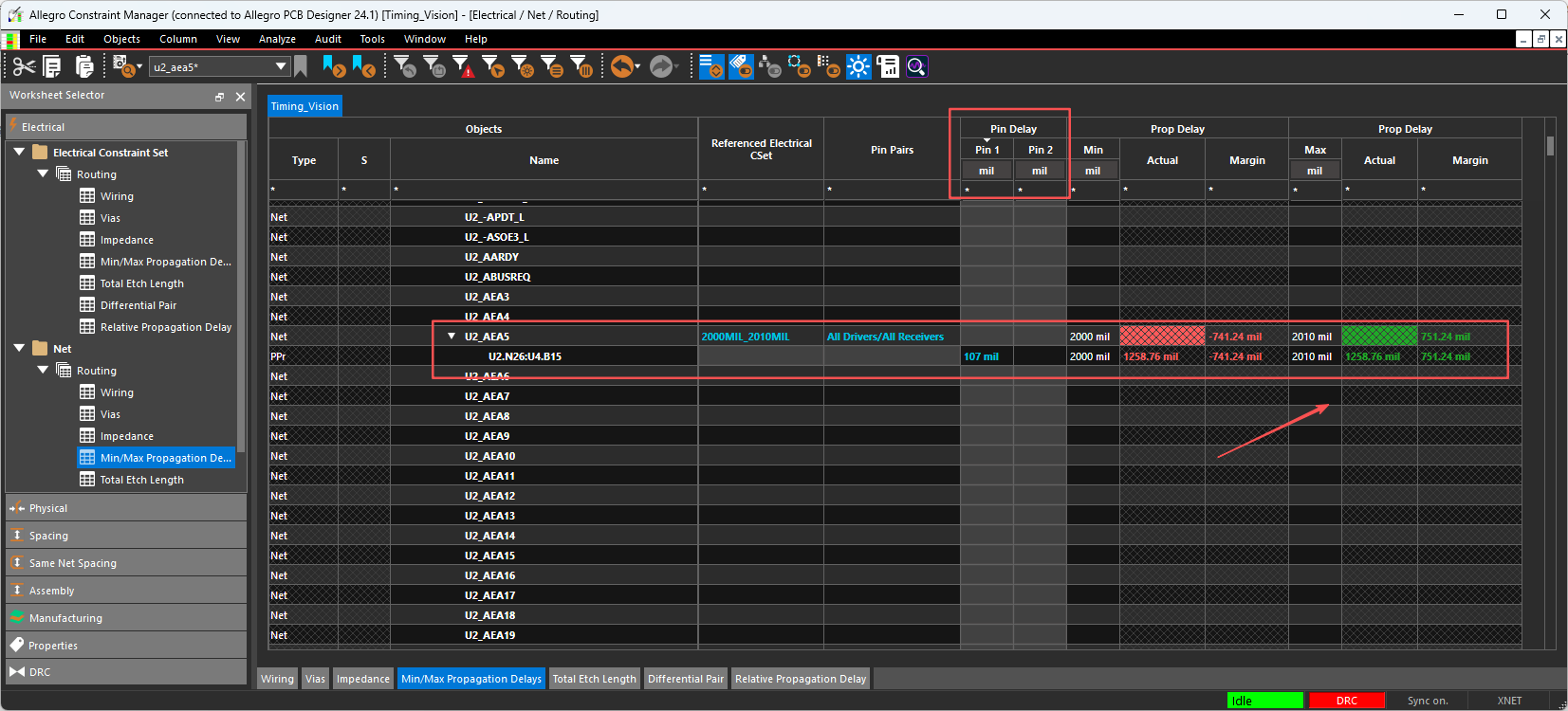Click the magnifier waveform analysis icon
The image size is (1568, 711).
click(916, 66)
